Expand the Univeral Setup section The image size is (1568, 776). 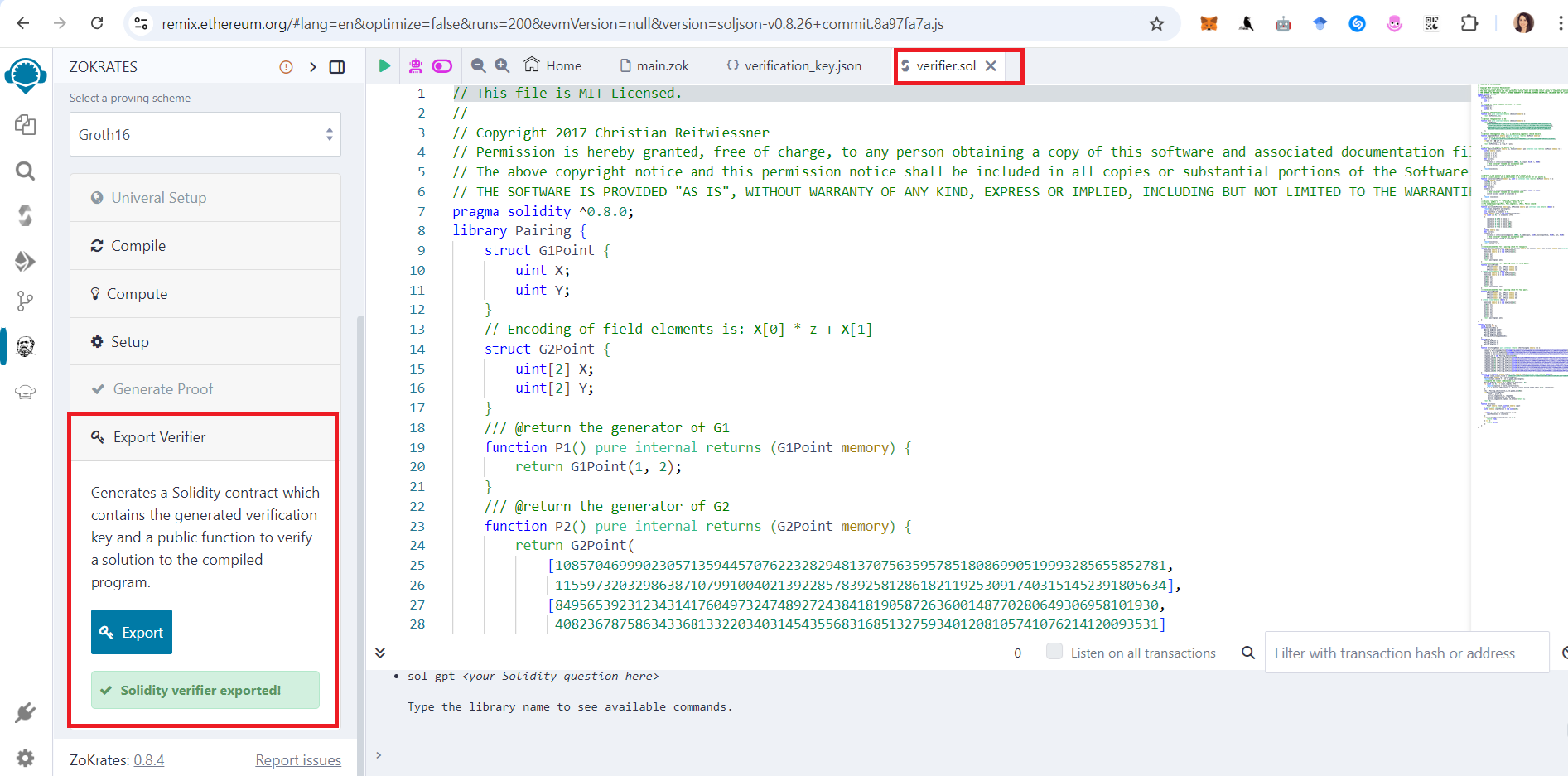tap(205, 198)
